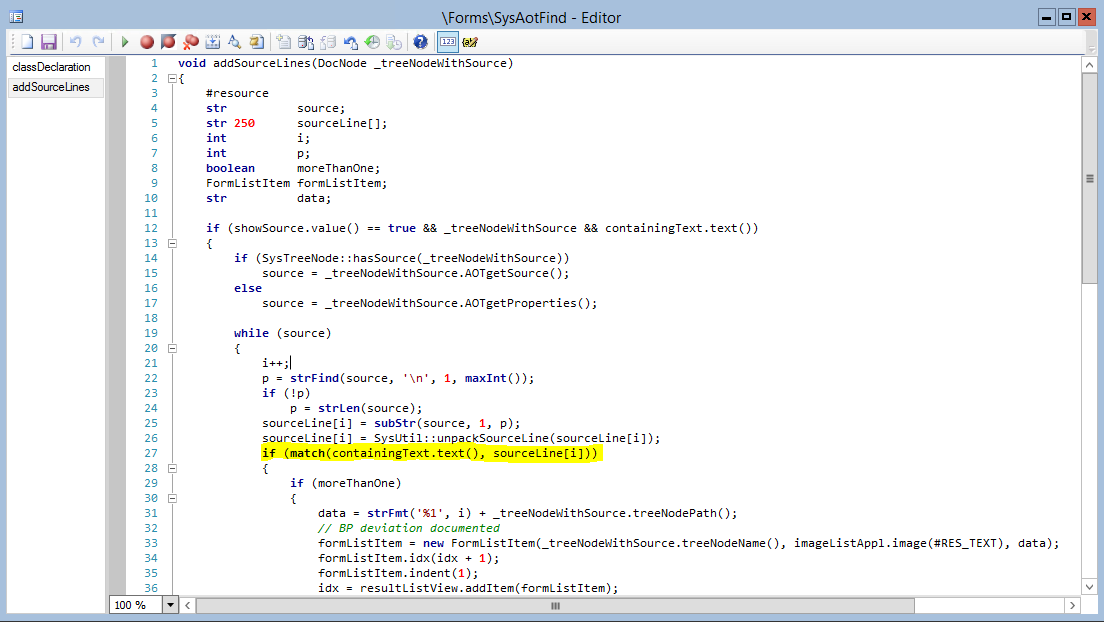The height and width of the screenshot is (622, 1104).
Task: Click the vertical scrollbar down arrow
Action: (x=1089, y=587)
